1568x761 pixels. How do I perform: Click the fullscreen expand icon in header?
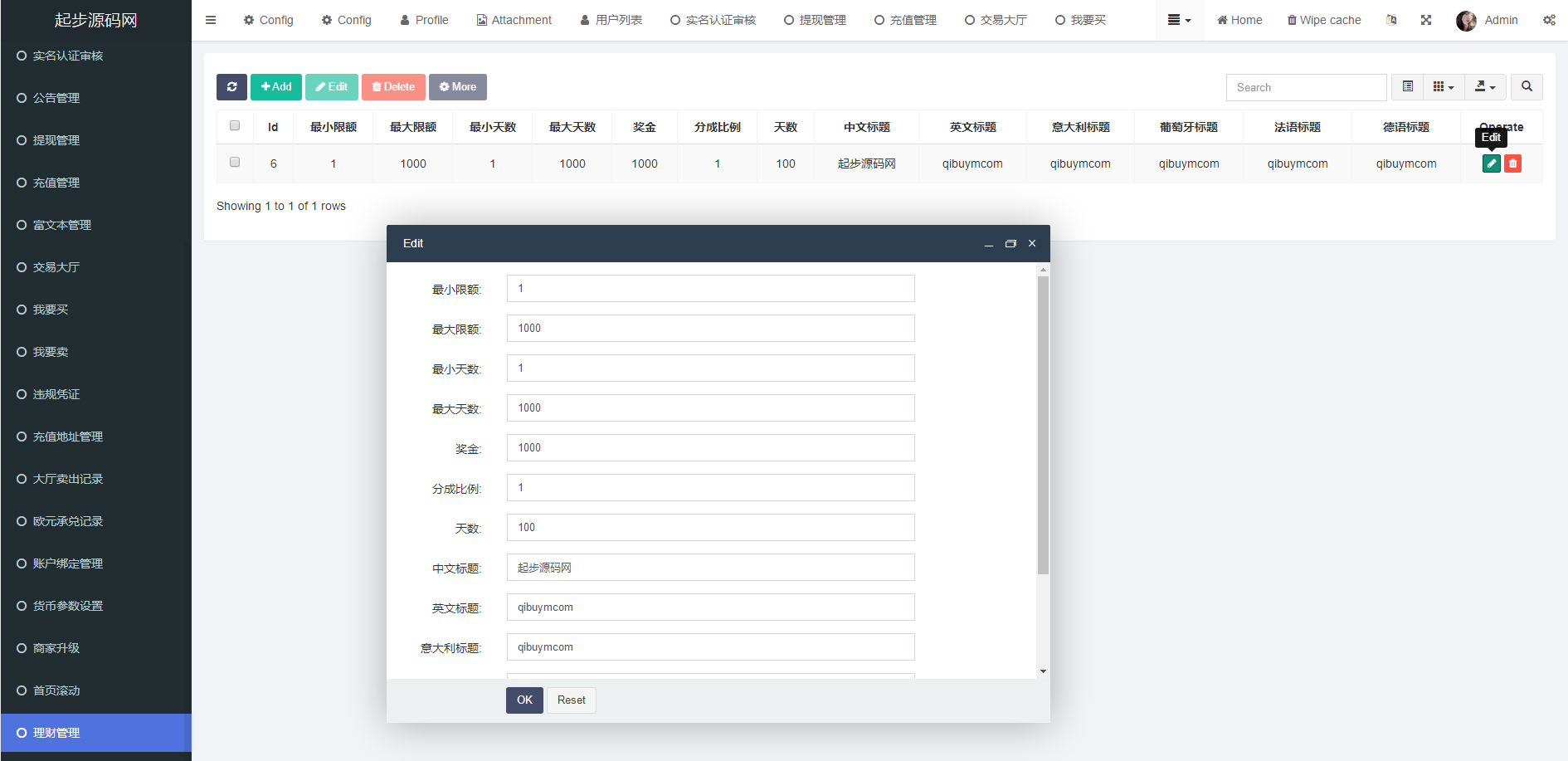[x=1425, y=20]
